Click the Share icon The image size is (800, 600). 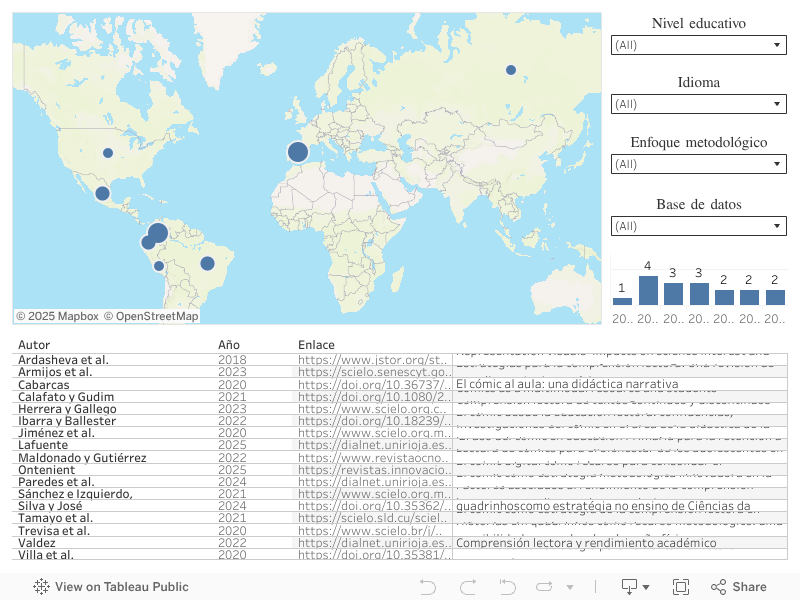[x=718, y=587]
